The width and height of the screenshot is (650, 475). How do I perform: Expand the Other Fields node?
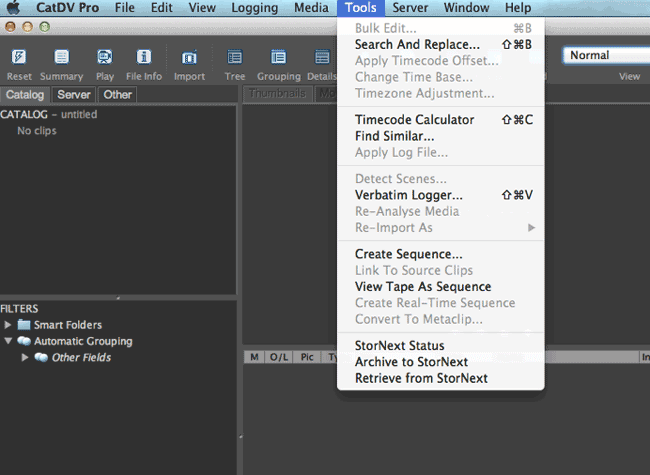pyautogui.click(x=26, y=357)
